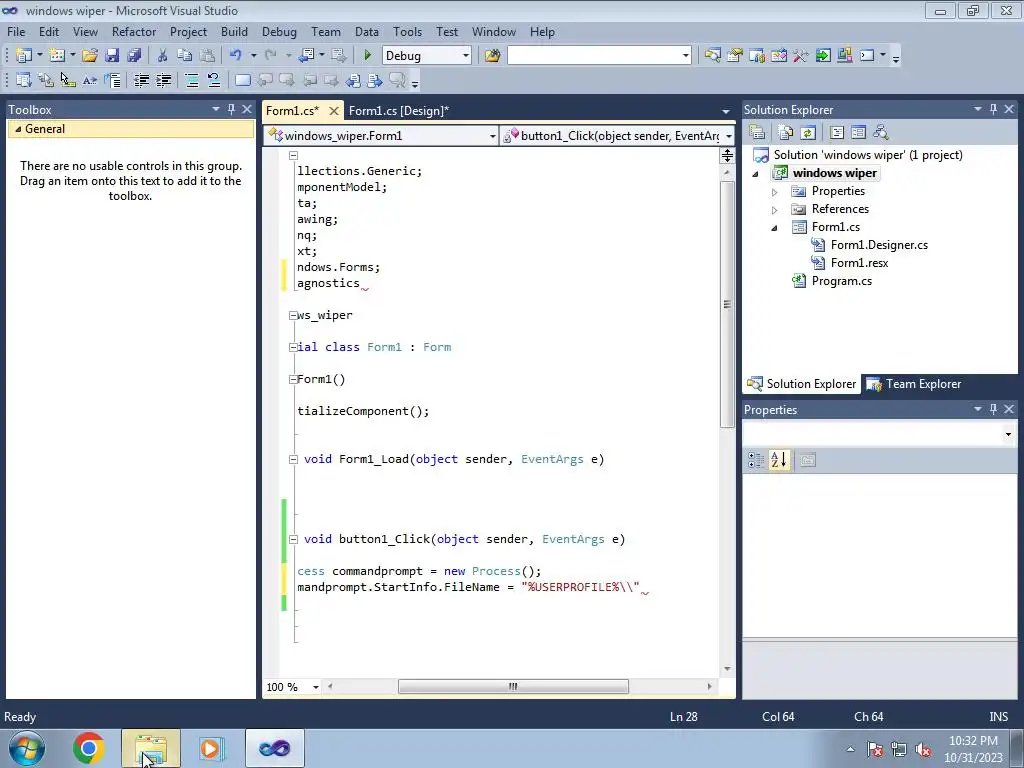This screenshot has height=768, width=1024.
Task: Open the Debug menu
Action: point(279,31)
